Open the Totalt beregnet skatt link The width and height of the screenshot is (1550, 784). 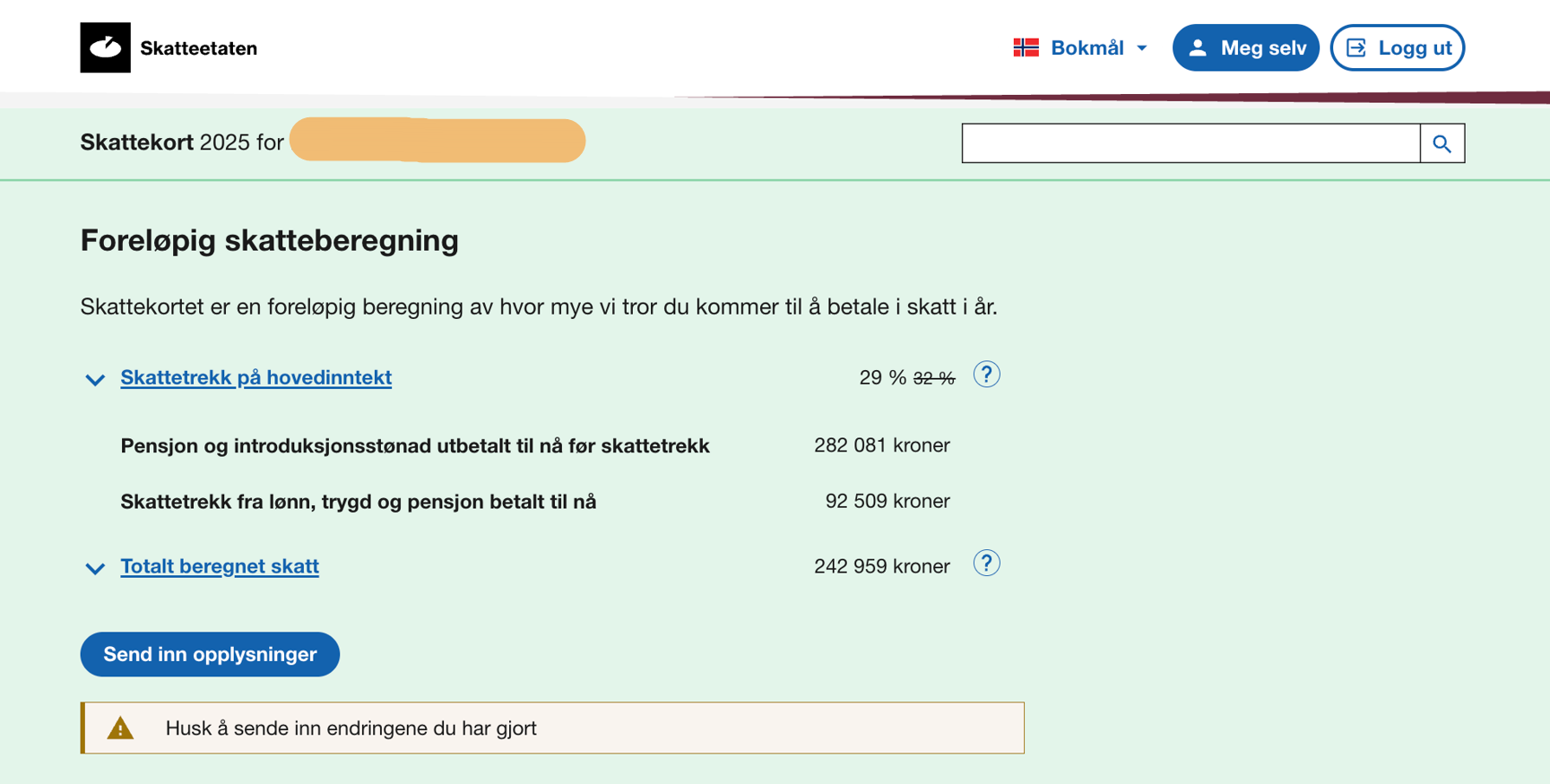(220, 566)
